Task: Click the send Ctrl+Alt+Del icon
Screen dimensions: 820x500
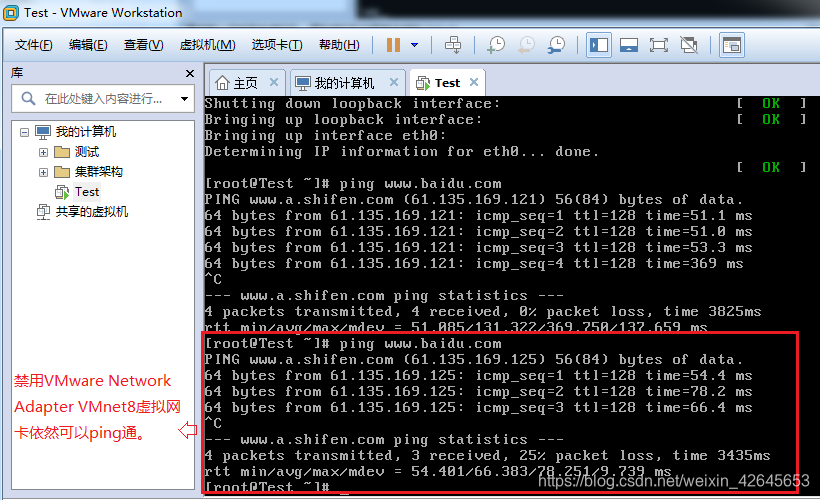Action: click(453, 45)
